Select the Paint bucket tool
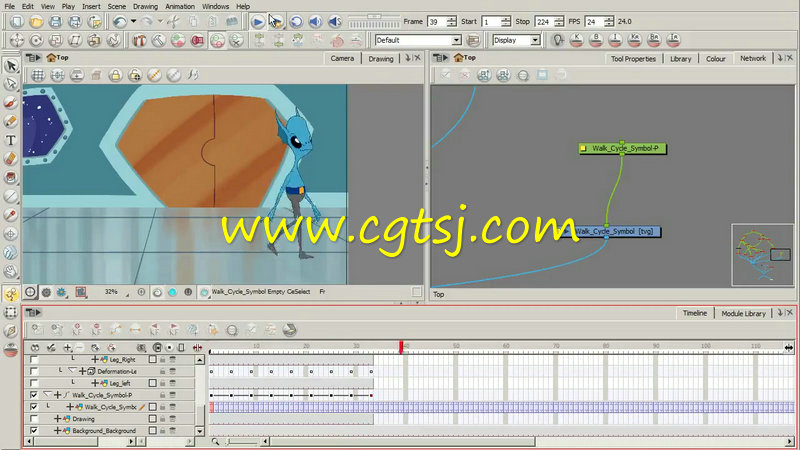This screenshot has width=800, height=450. [x=11, y=177]
